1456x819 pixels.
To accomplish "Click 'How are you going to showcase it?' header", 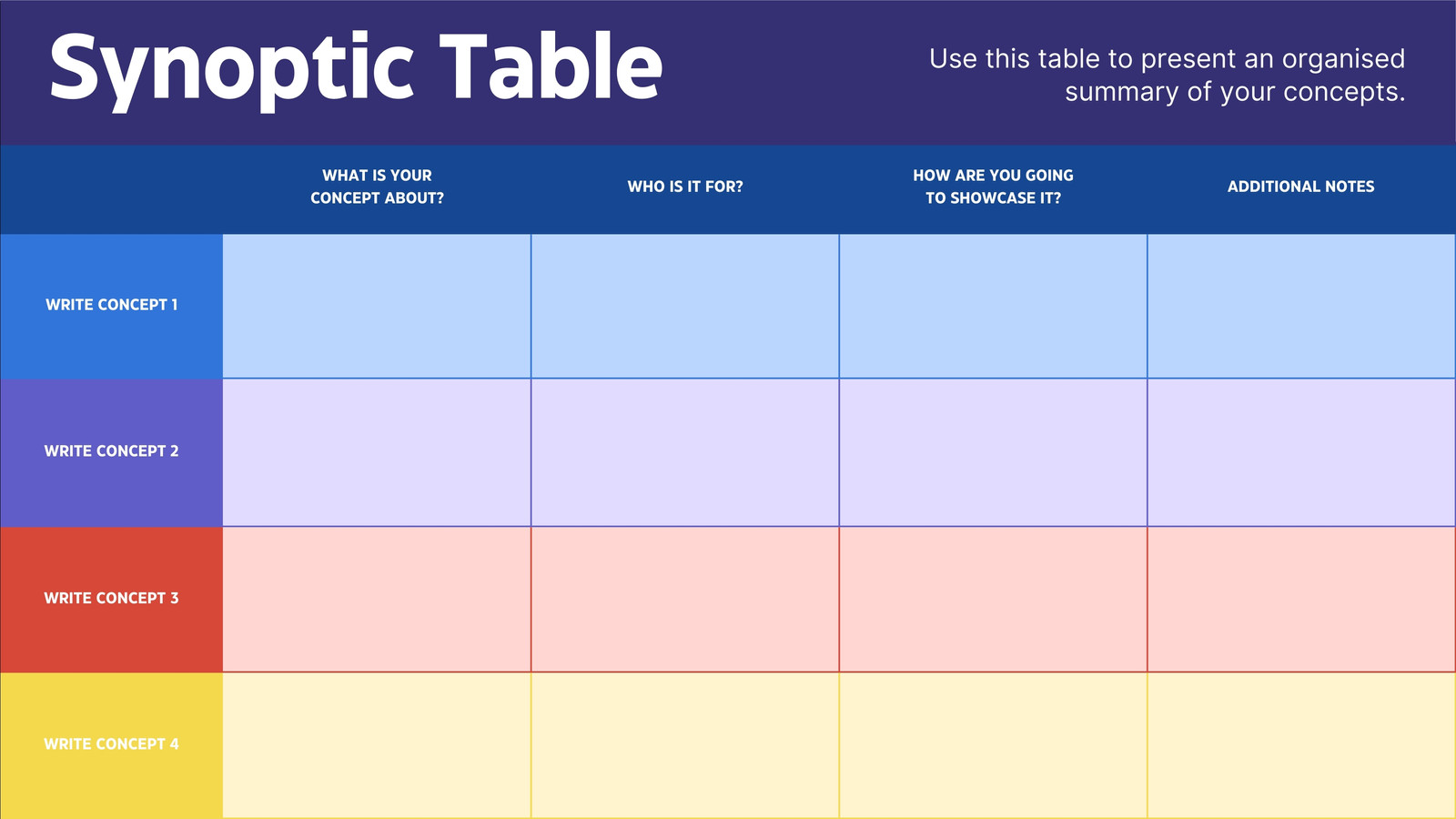I will pos(993,187).
